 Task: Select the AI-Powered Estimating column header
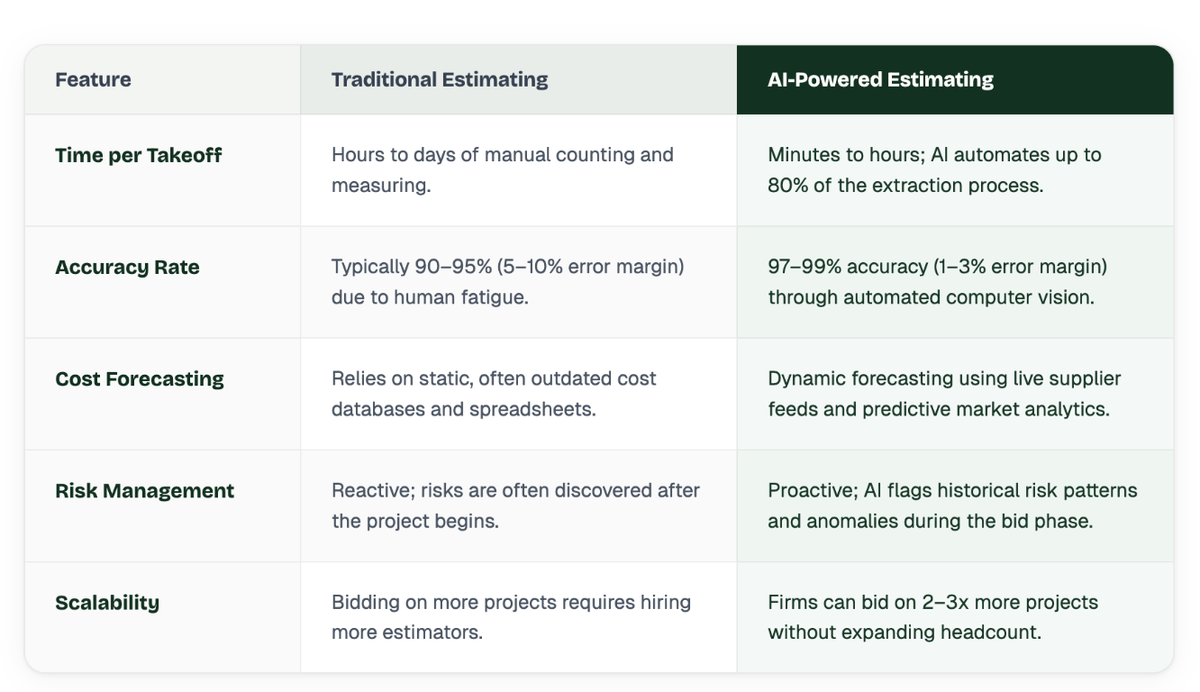[x=881, y=79]
